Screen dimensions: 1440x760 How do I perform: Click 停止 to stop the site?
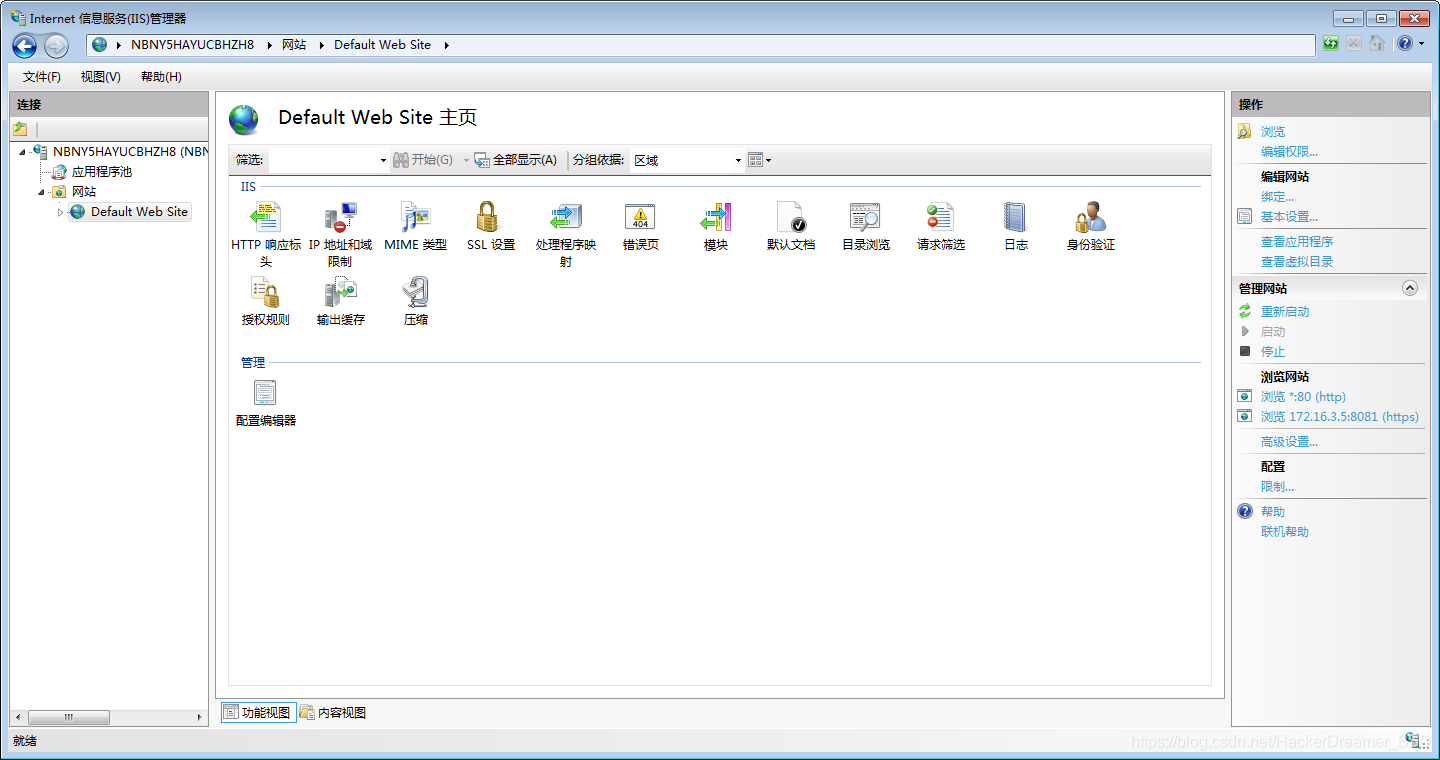1273,352
